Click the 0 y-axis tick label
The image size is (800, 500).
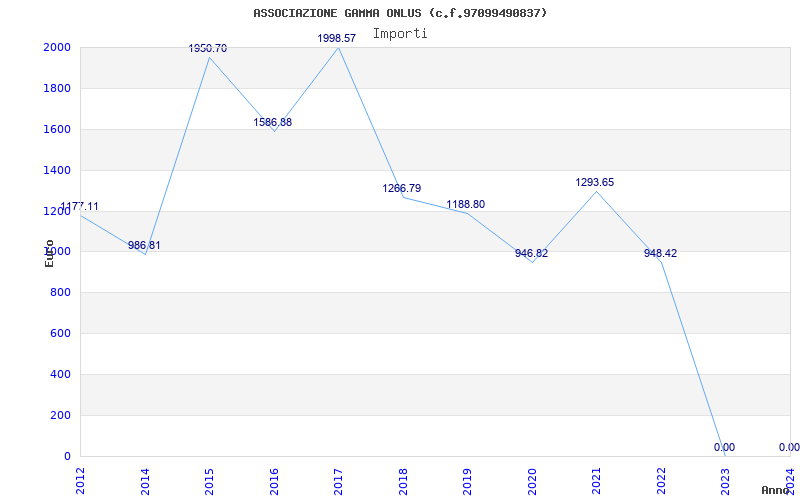coord(67,456)
